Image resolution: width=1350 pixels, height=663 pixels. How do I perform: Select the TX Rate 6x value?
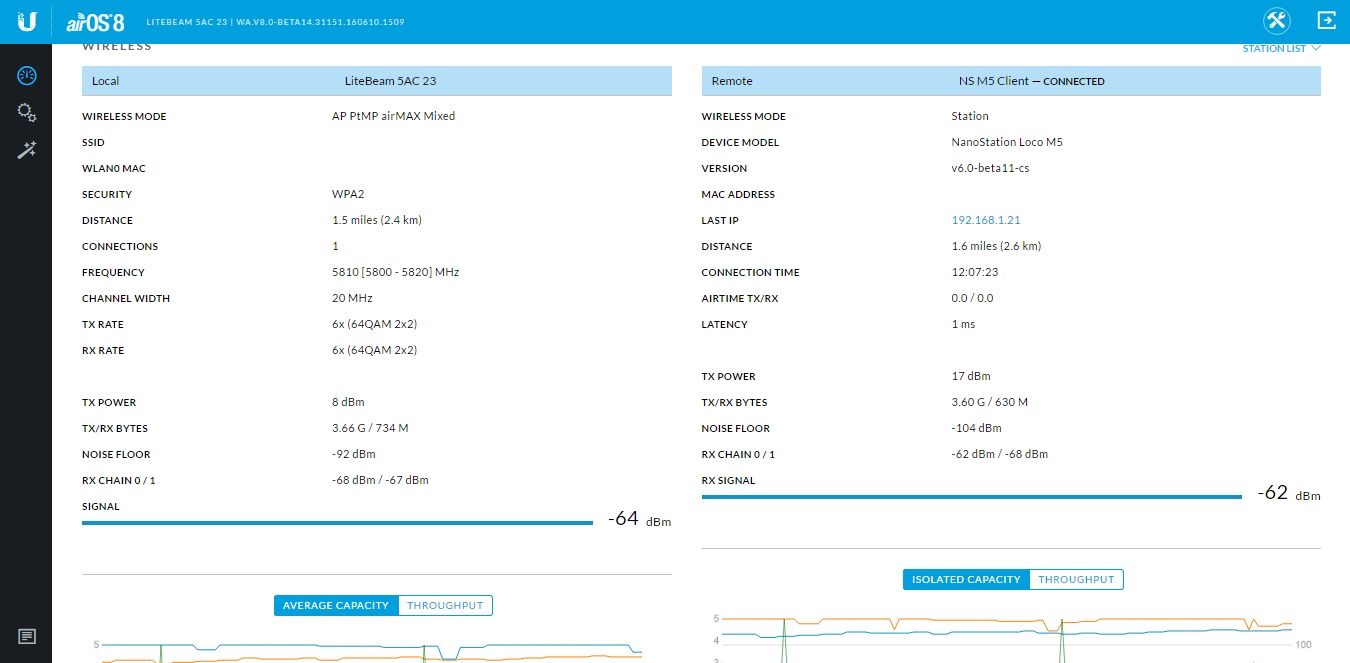374,324
